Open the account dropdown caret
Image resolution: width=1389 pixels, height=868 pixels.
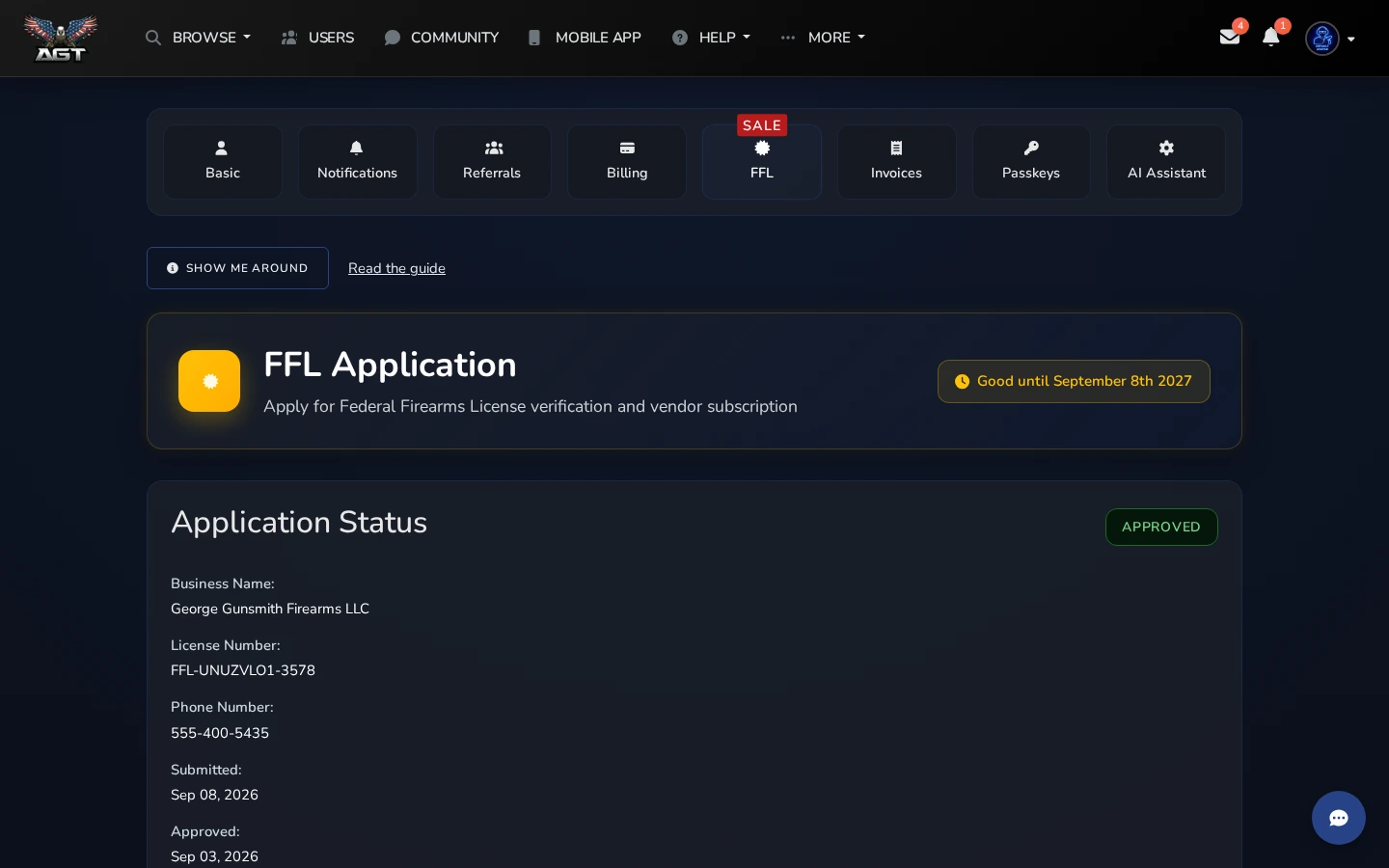pos(1351,40)
